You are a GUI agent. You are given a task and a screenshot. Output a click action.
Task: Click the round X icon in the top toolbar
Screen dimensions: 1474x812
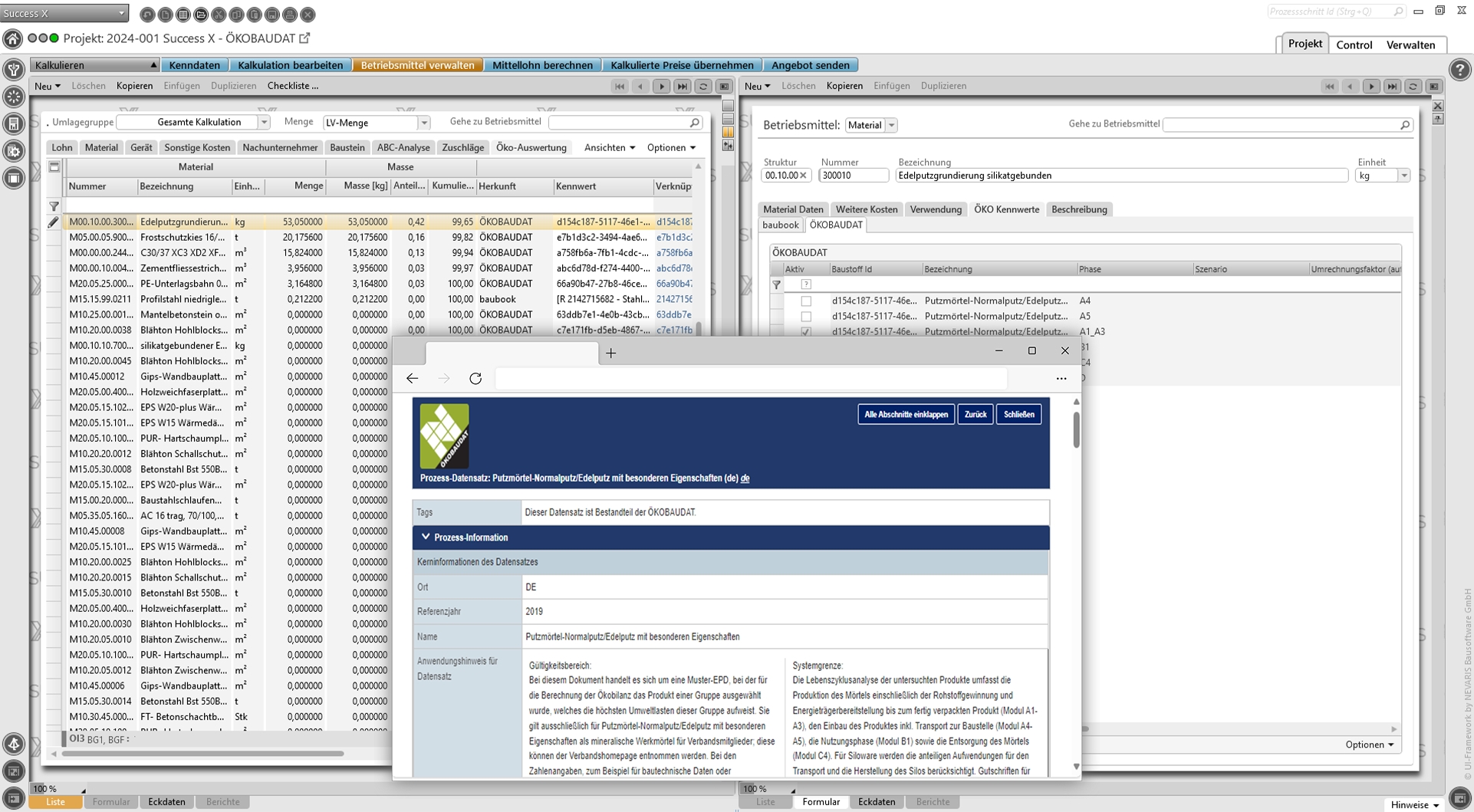click(308, 15)
